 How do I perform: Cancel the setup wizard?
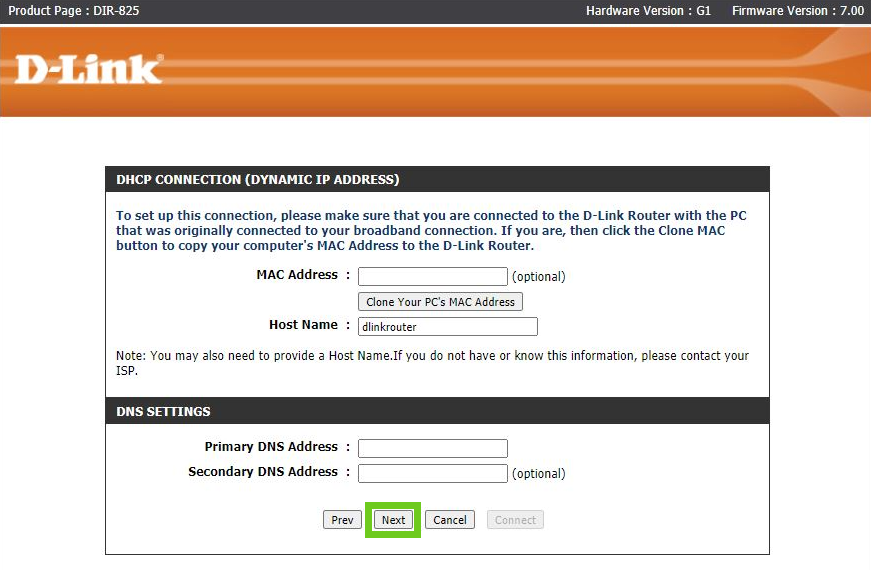[449, 520]
